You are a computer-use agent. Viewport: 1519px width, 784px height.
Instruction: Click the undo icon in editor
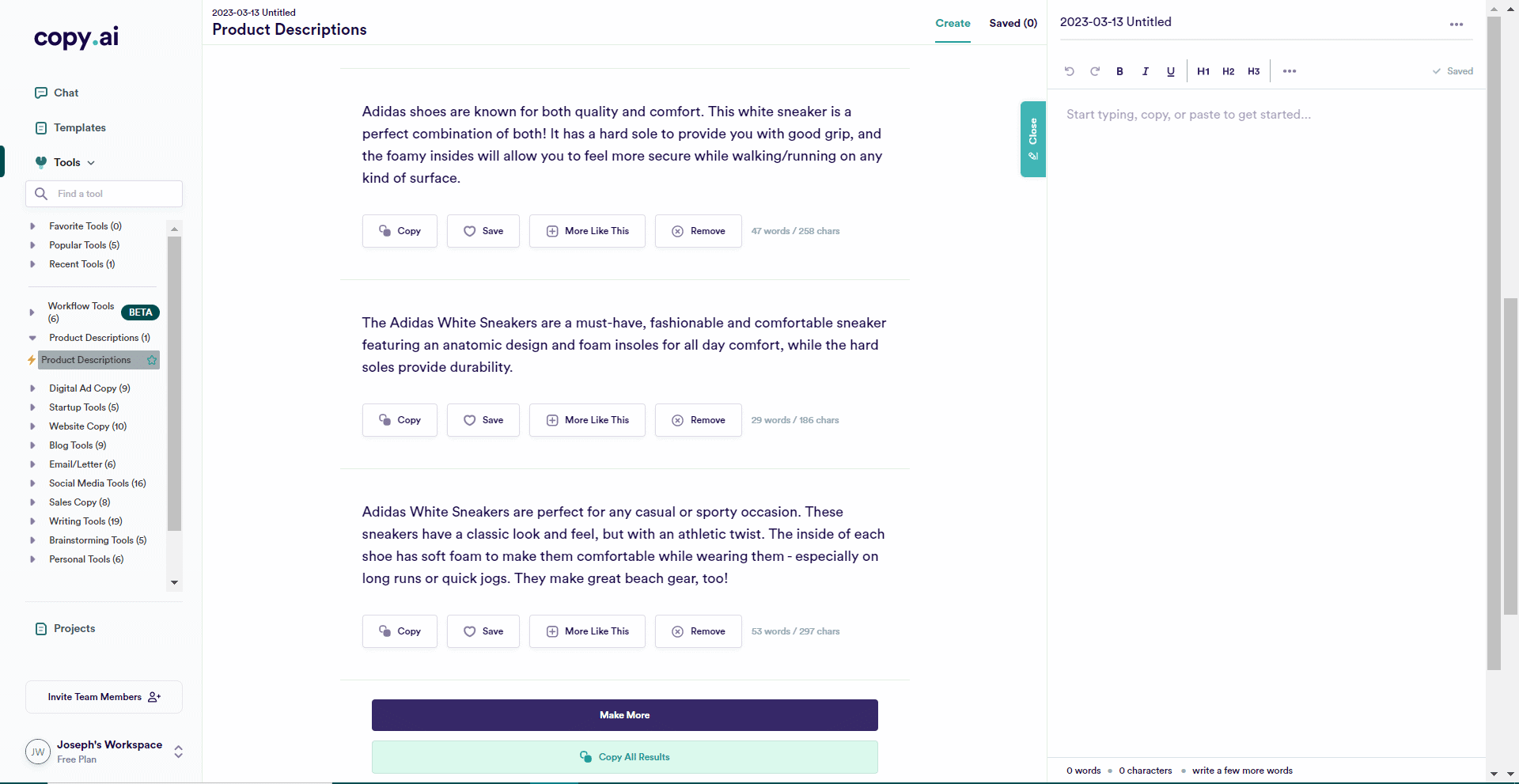coord(1070,71)
